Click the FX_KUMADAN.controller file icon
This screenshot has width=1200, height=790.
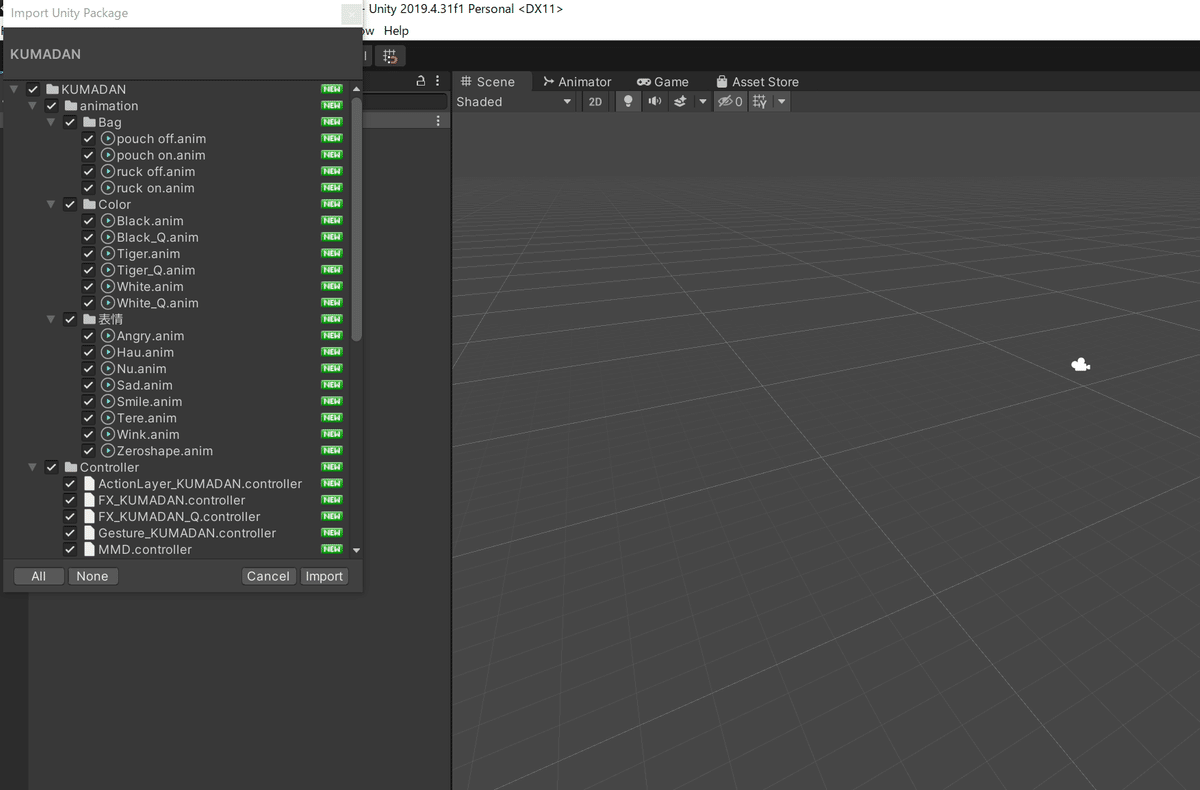click(89, 500)
